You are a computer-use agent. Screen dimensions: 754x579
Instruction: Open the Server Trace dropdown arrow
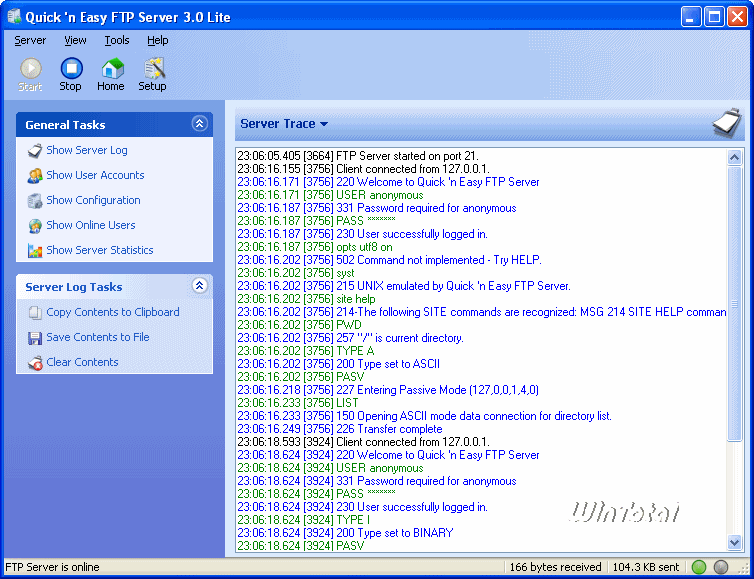[324, 124]
